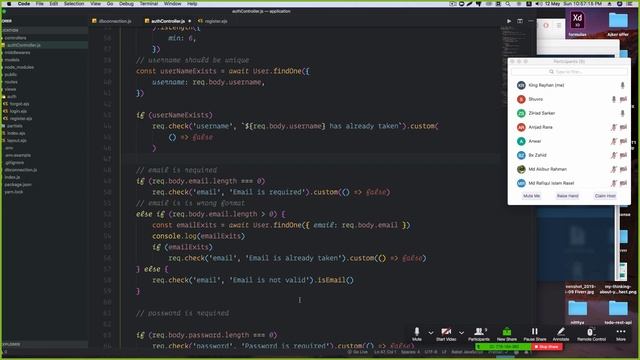
Task: Click Mute Me in Participants panel
Action: click(x=531, y=196)
